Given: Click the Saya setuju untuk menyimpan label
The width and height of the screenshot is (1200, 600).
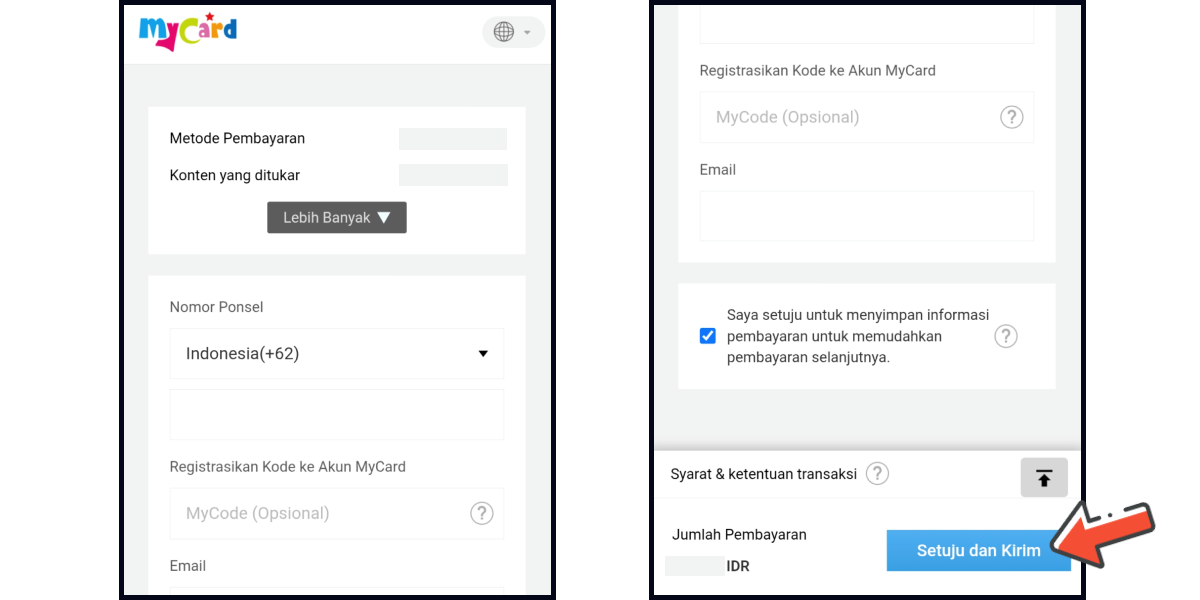Looking at the screenshot, I should click(x=857, y=336).
